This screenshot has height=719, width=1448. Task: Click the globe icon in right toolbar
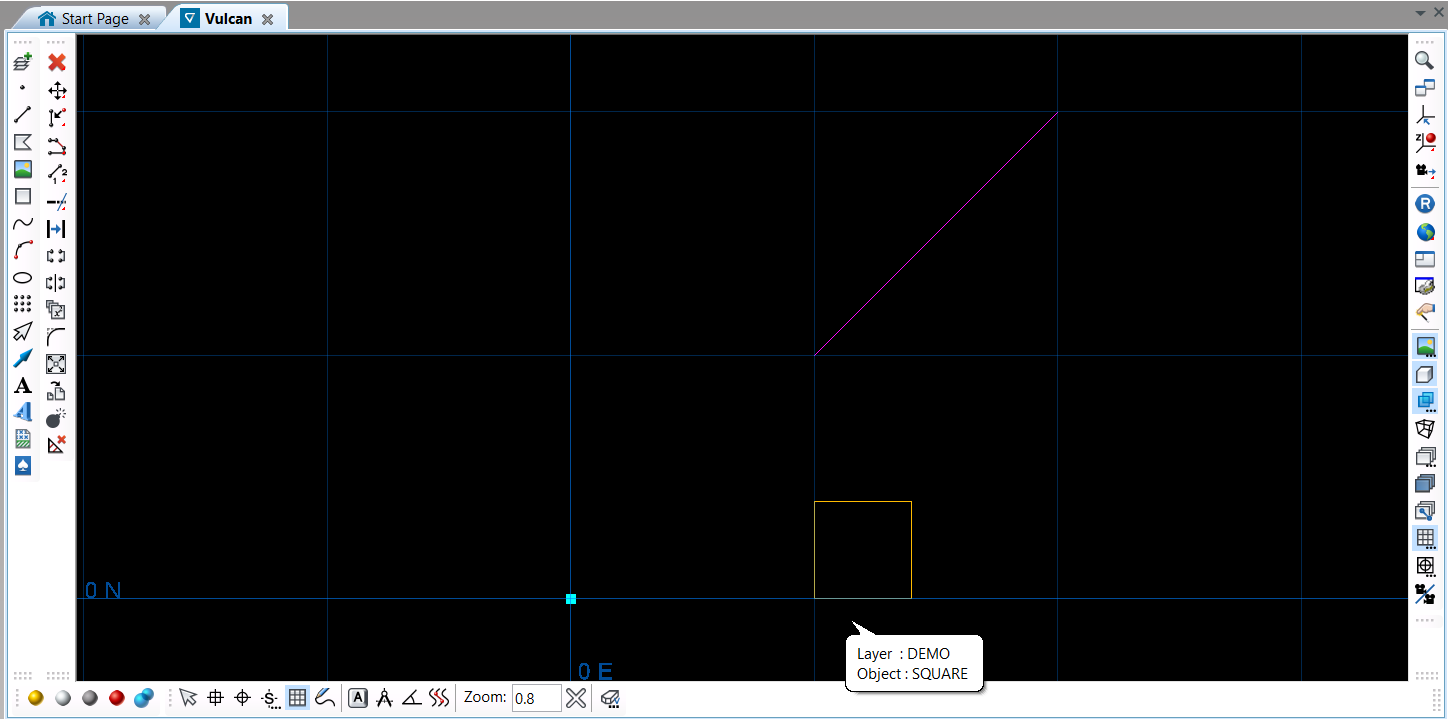tap(1425, 232)
